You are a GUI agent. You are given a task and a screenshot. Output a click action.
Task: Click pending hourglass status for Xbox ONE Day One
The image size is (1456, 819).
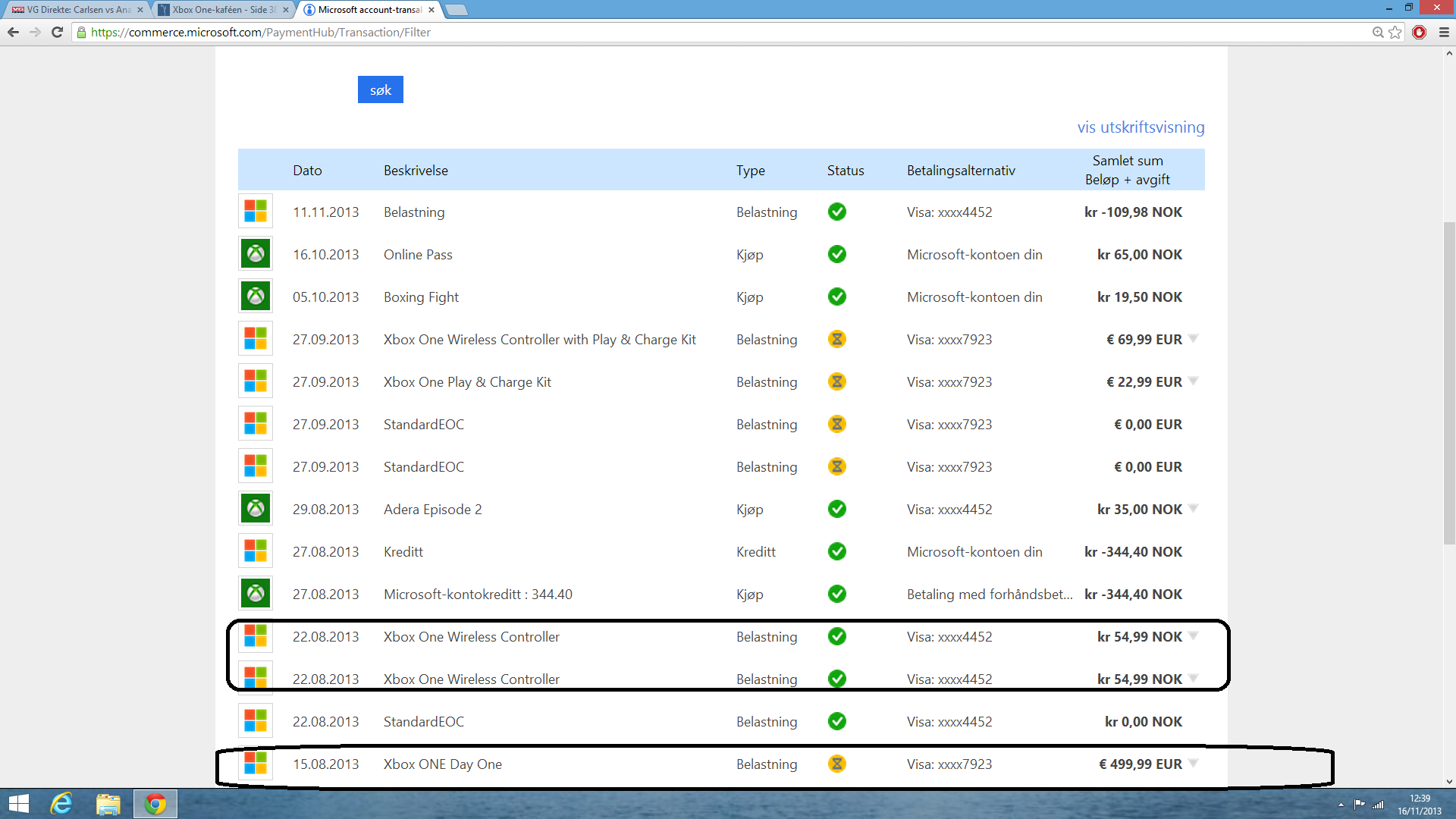coord(837,764)
